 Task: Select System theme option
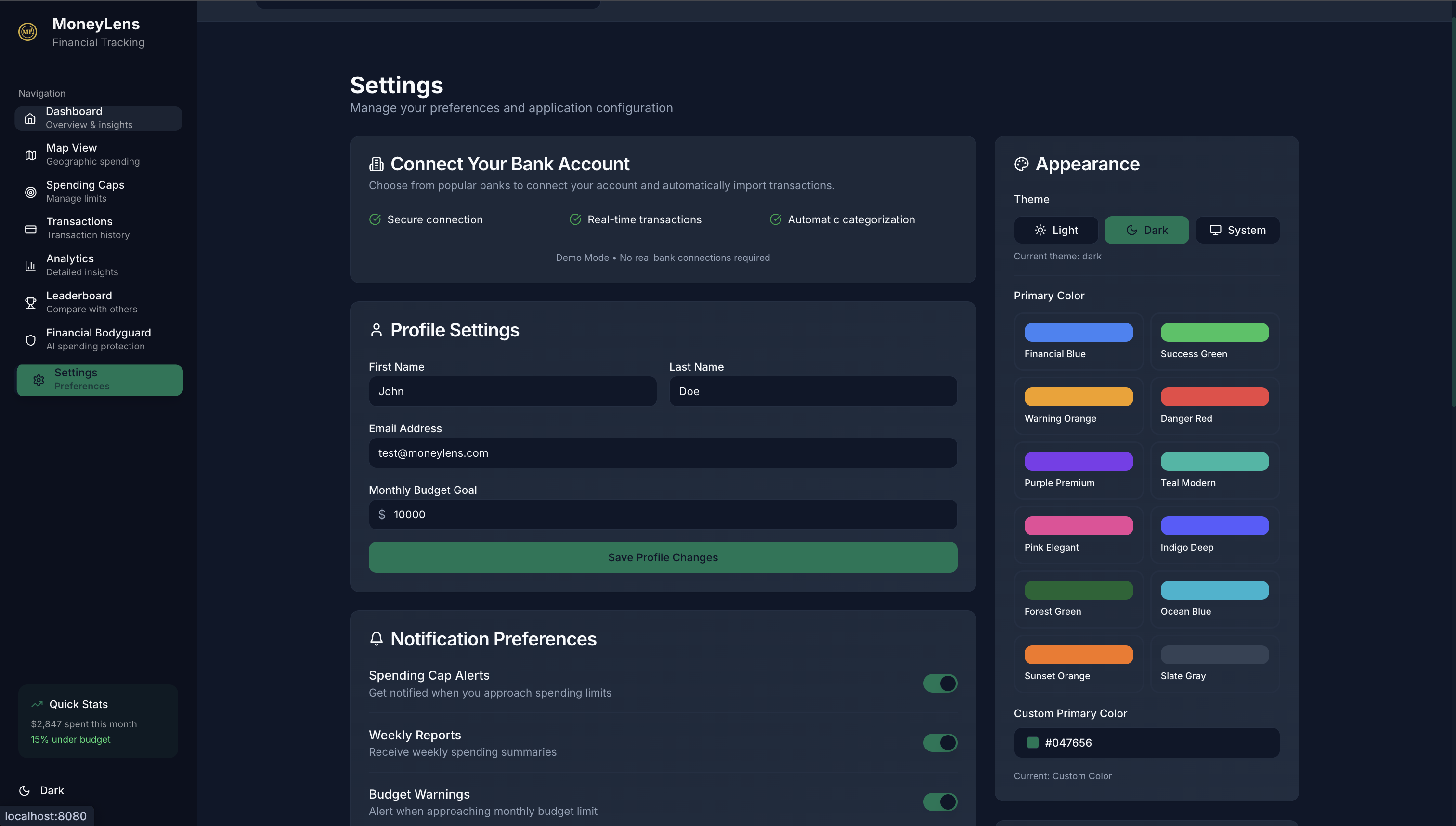click(x=1237, y=230)
